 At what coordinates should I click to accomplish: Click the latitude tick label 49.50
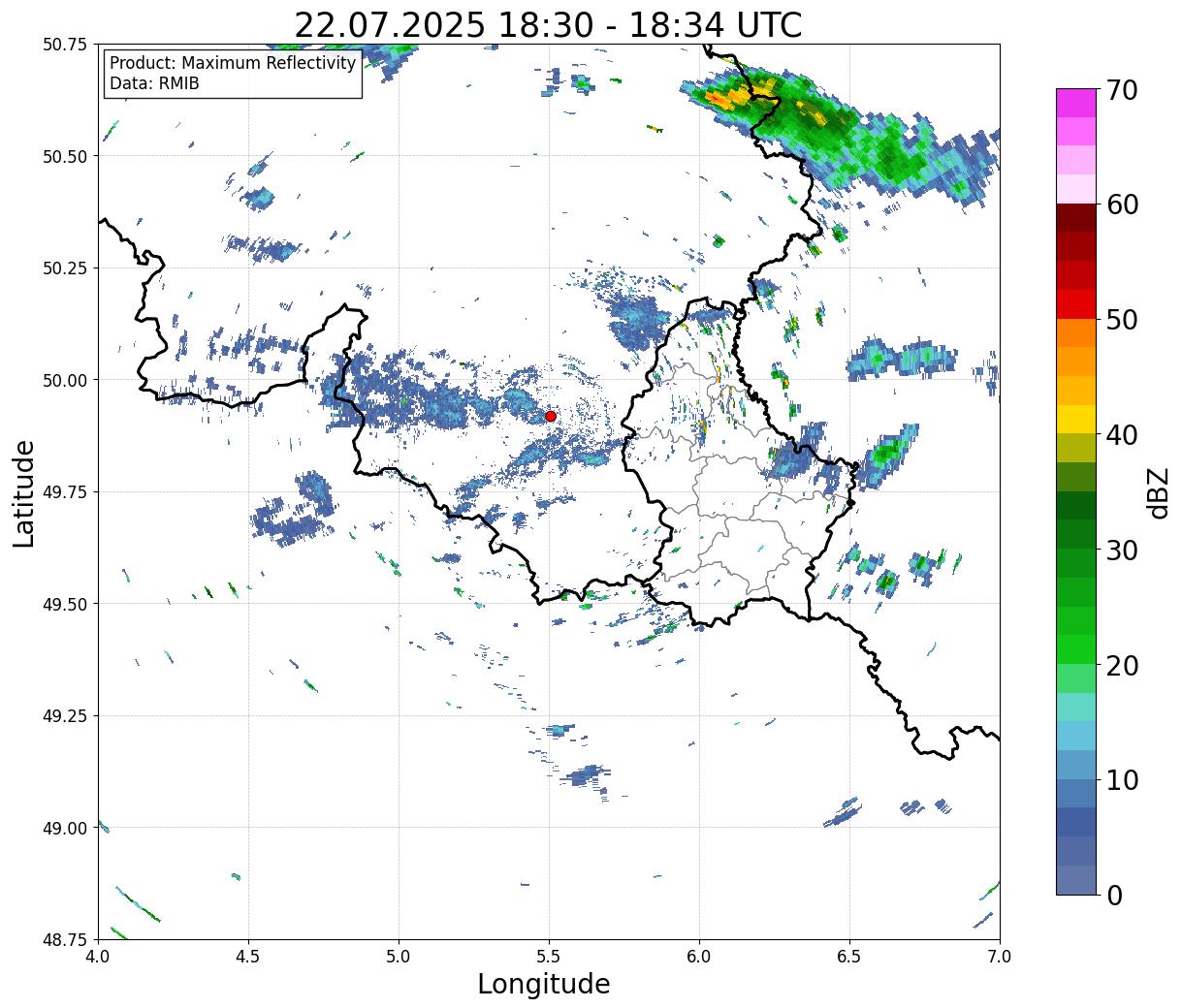click(x=65, y=604)
